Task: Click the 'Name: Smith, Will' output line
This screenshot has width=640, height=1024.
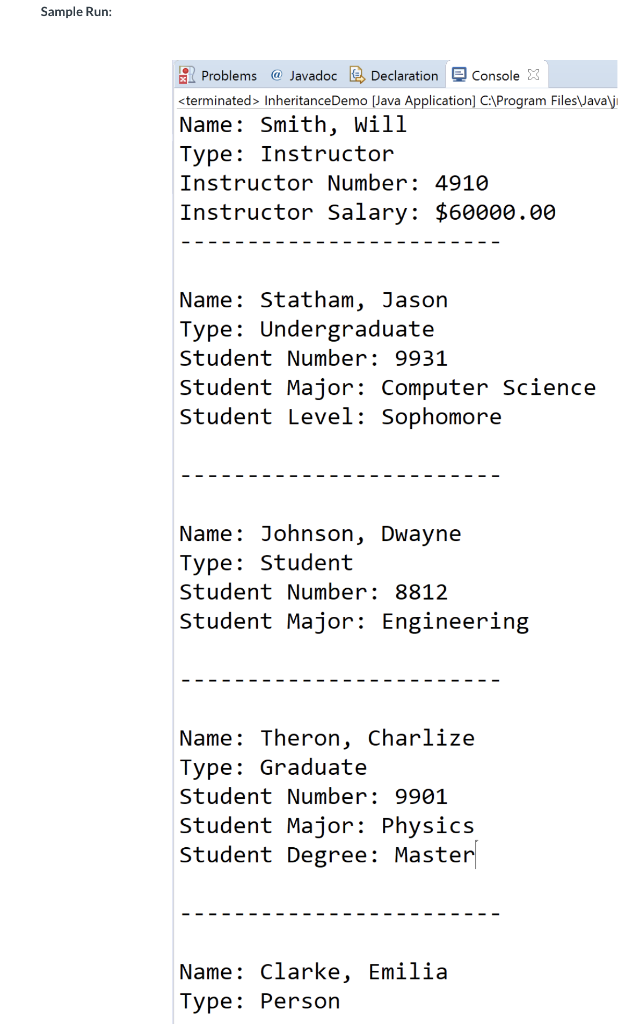Action: point(293,125)
